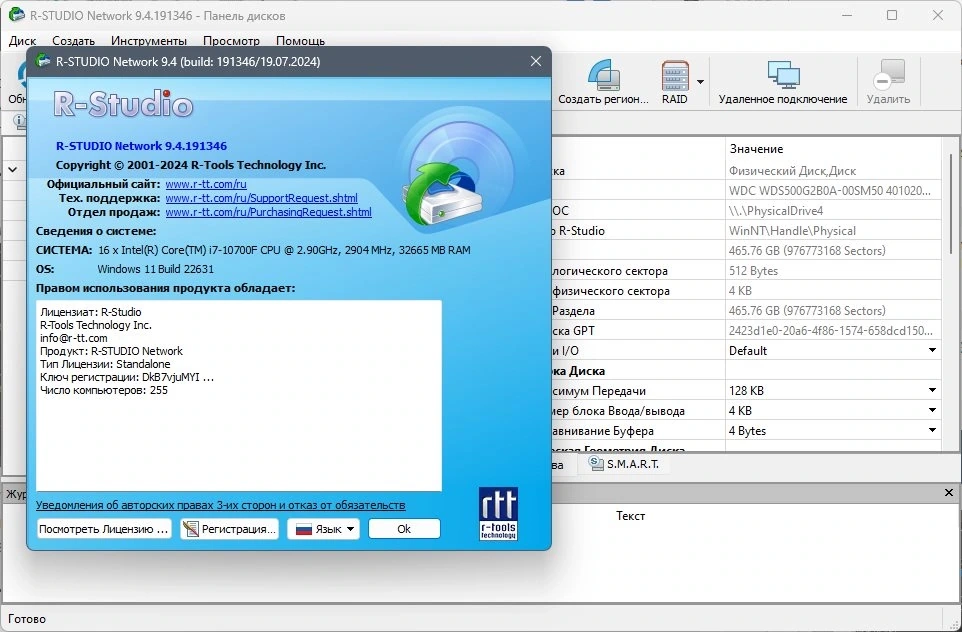
Task: Click the S.M.A.R.T. tab icon
Action: pyautogui.click(x=596, y=464)
